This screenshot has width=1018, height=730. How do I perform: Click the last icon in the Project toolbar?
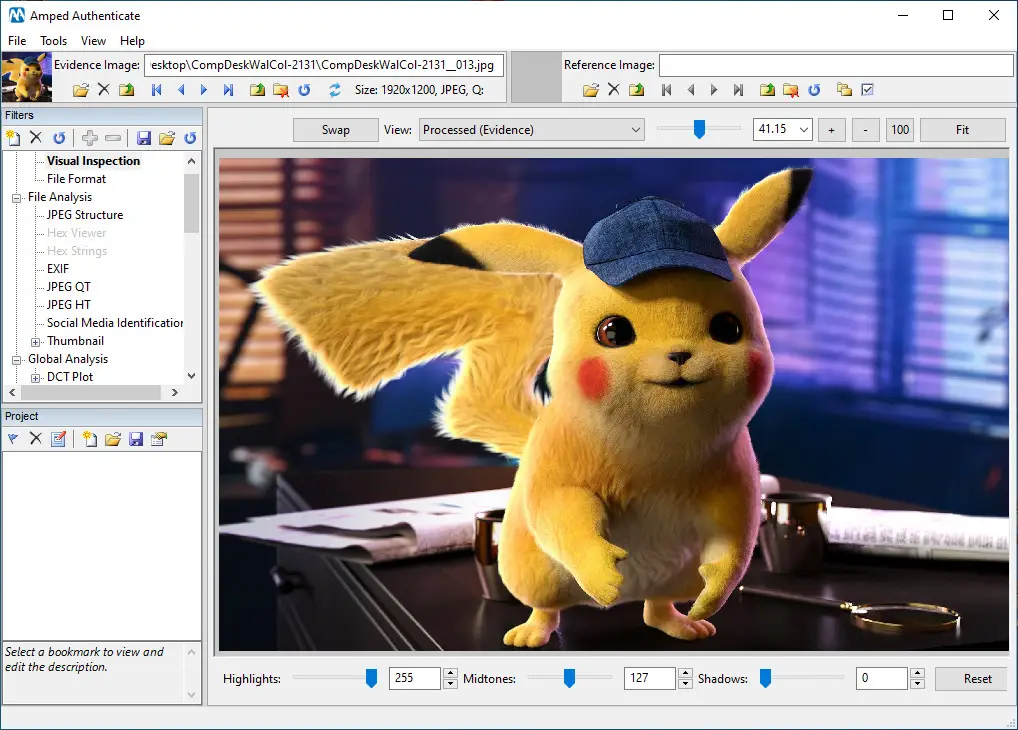tap(159, 439)
